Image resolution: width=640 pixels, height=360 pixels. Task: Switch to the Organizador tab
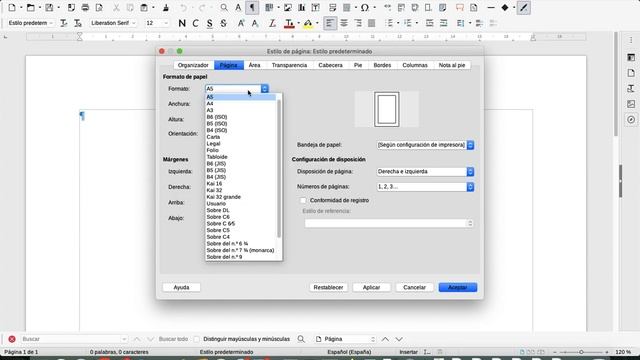pyautogui.click(x=193, y=65)
